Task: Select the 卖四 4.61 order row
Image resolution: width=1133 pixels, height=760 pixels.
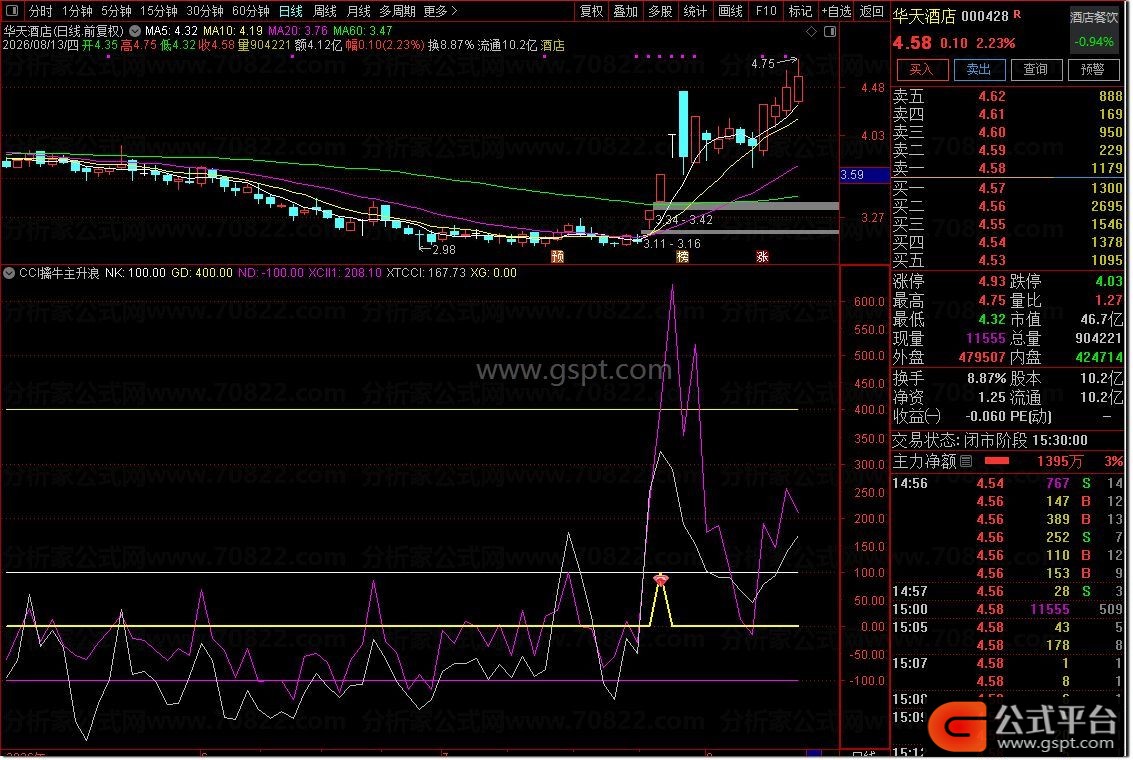Action: point(1008,114)
